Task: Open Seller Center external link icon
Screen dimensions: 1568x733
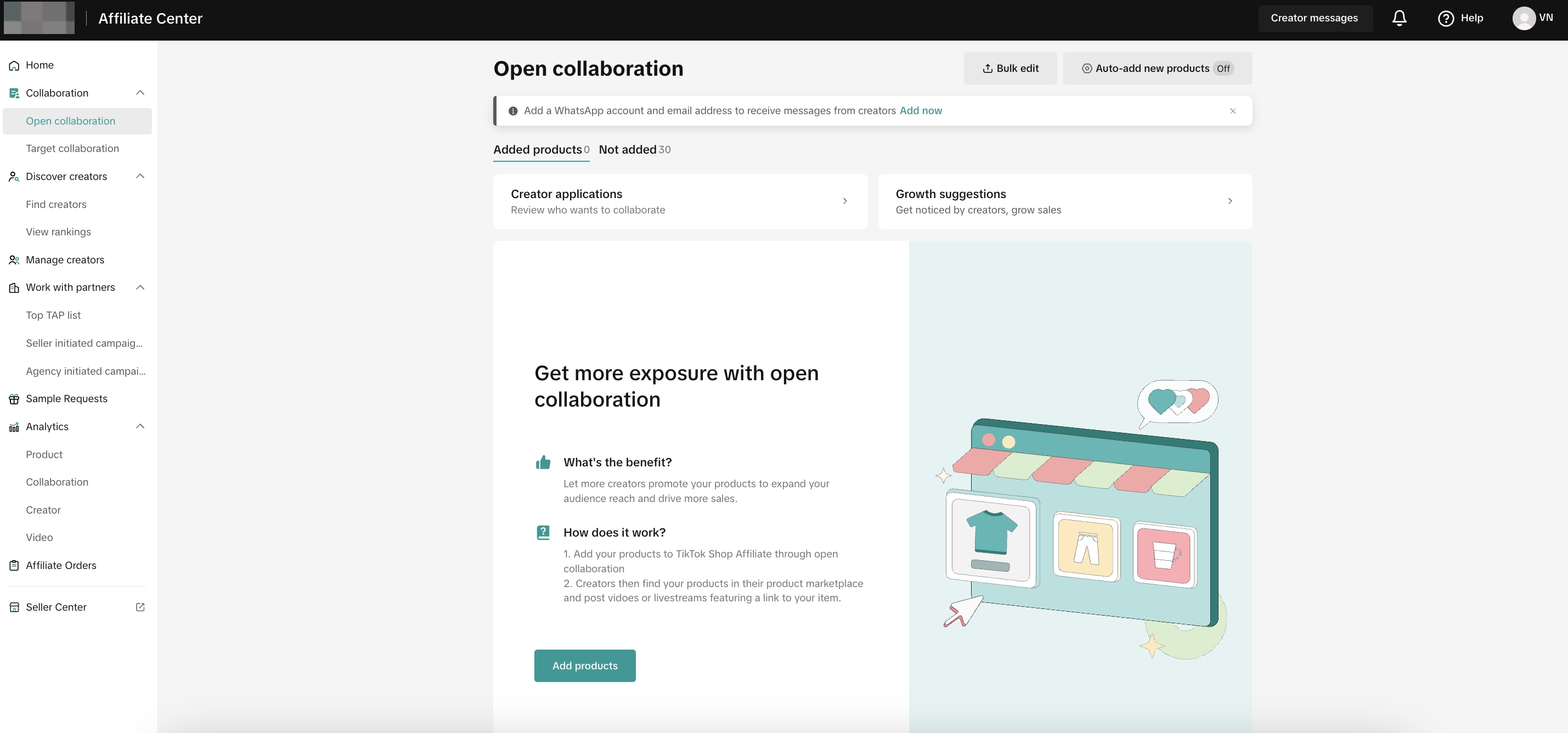Action: 140,607
